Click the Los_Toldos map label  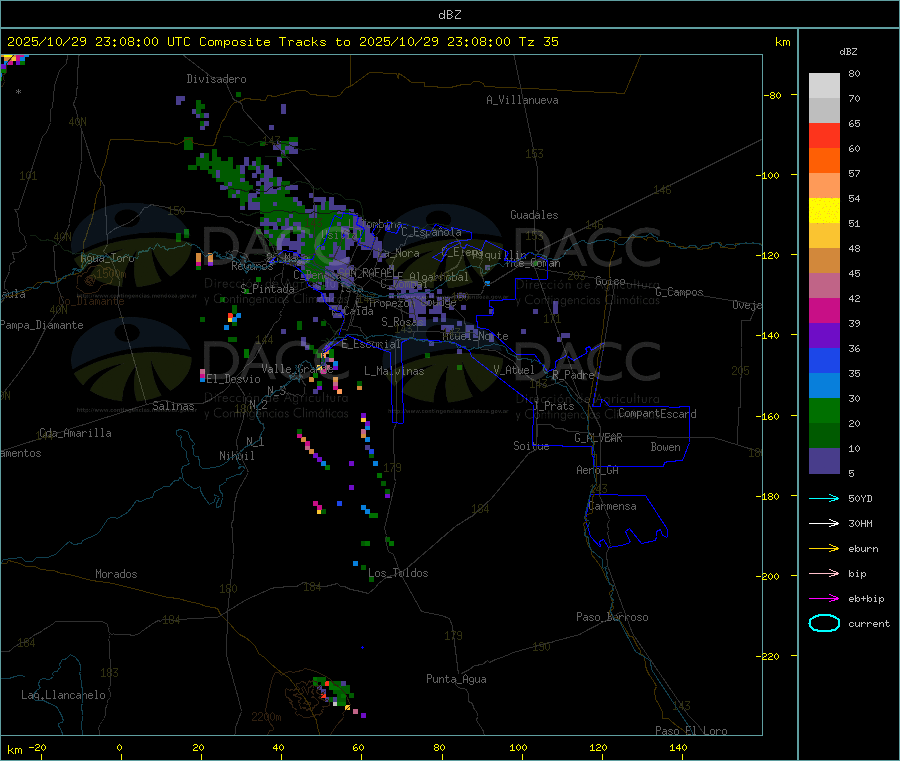[x=398, y=573]
